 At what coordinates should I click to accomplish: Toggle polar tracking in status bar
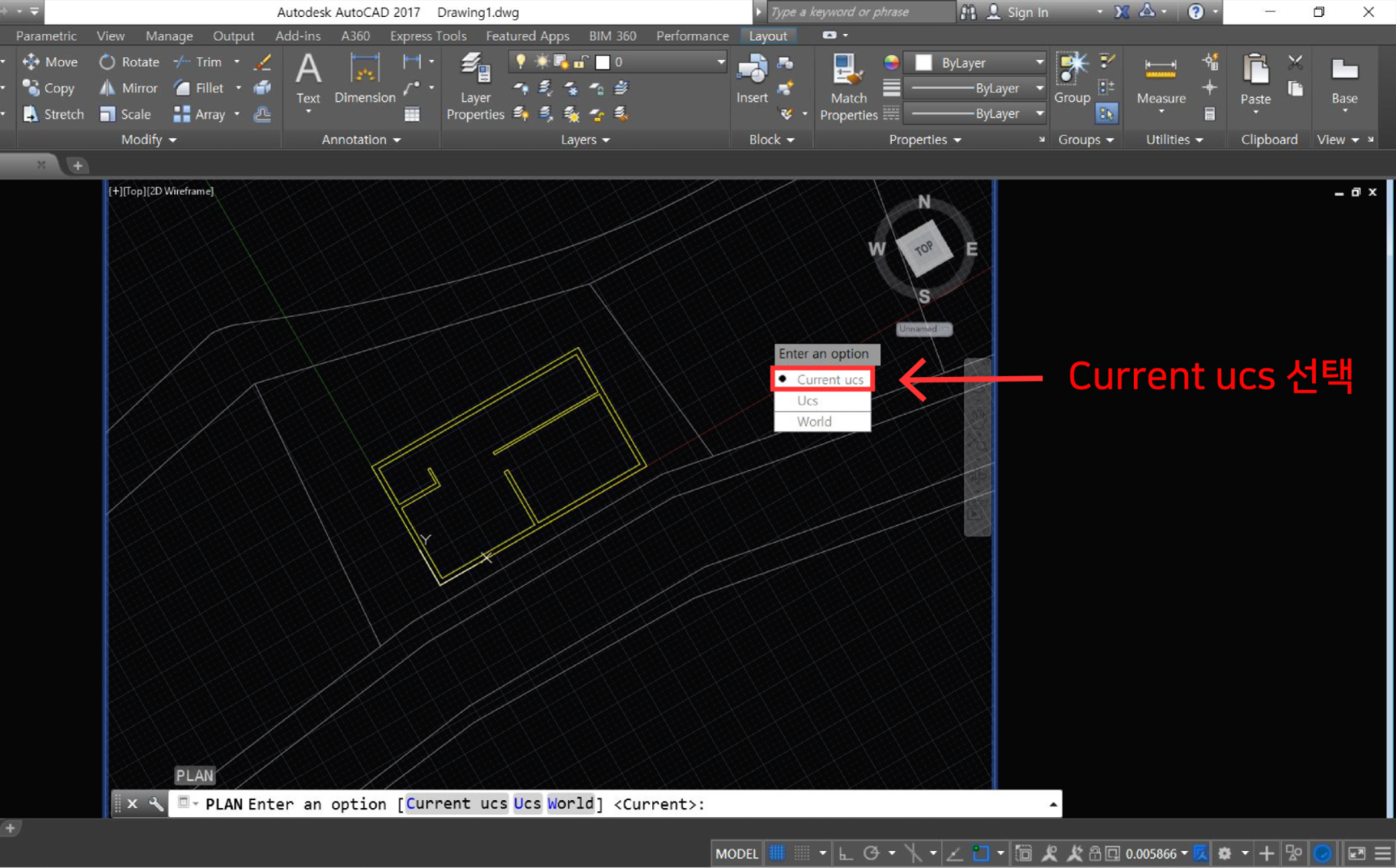[x=872, y=853]
